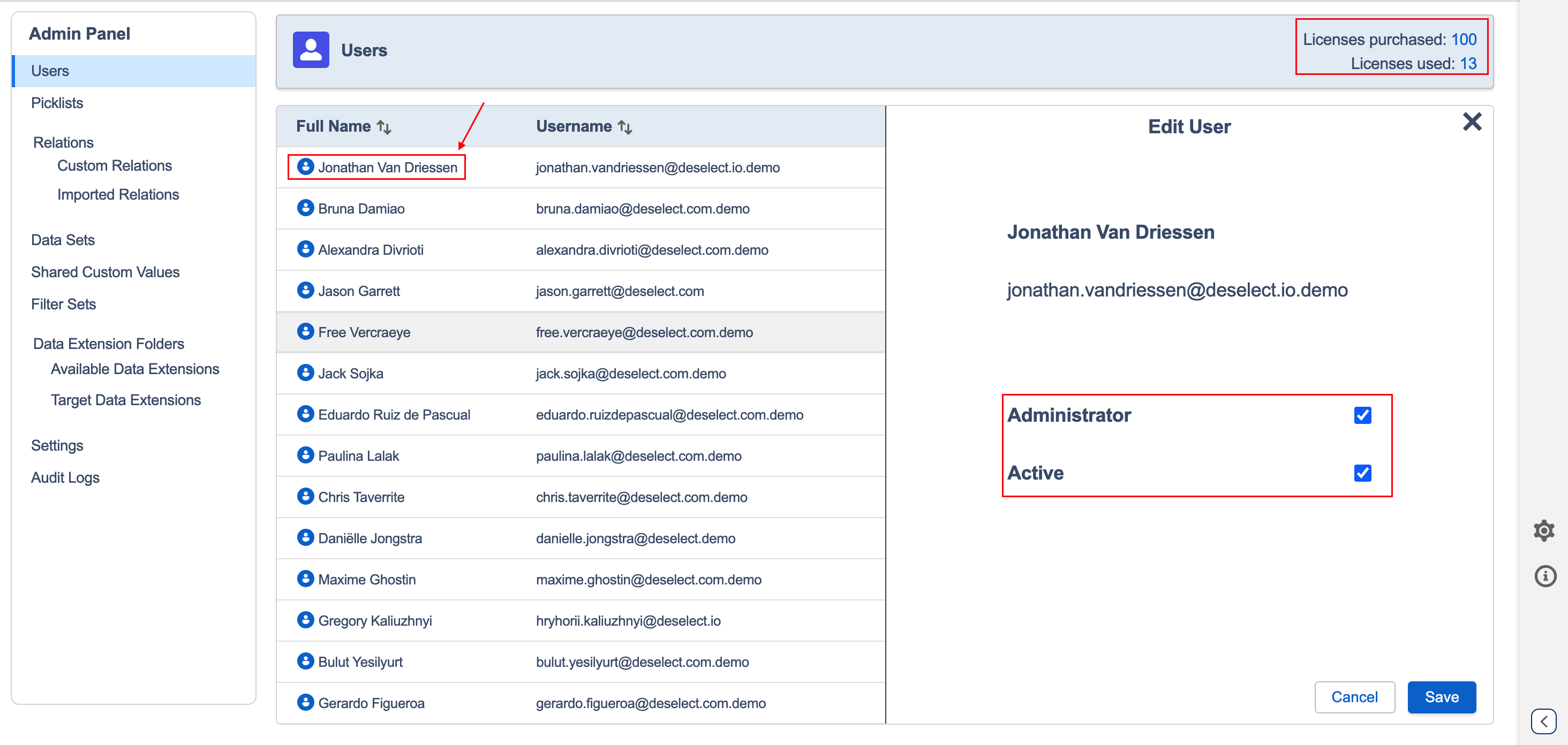The image size is (1568, 745).
Task: Click username eduardo.ruizdepascual@deselect.com.demo
Action: [669, 415]
